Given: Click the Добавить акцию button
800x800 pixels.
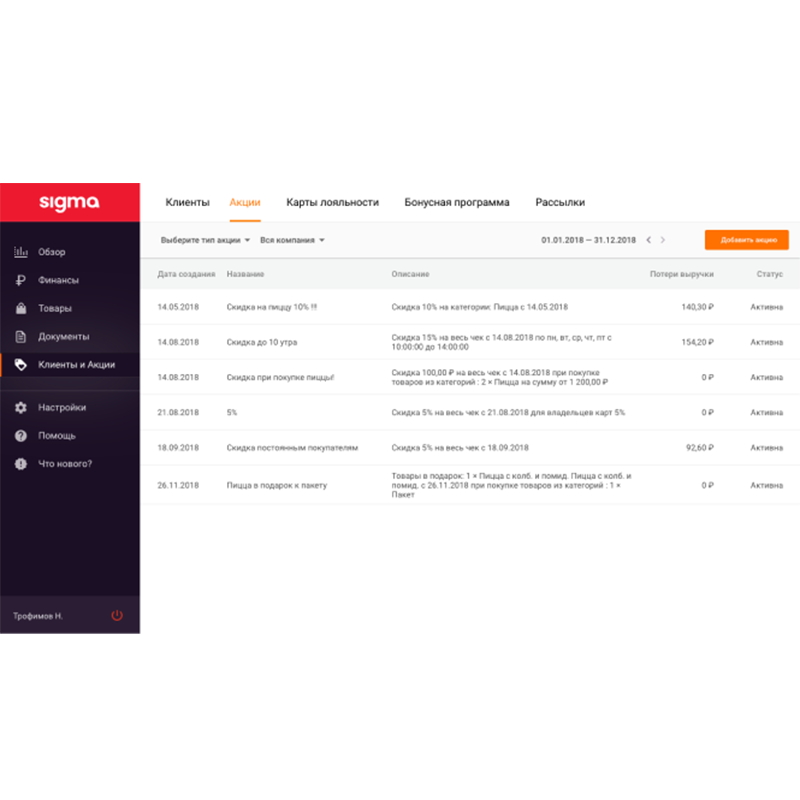Looking at the screenshot, I should (x=747, y=240).
